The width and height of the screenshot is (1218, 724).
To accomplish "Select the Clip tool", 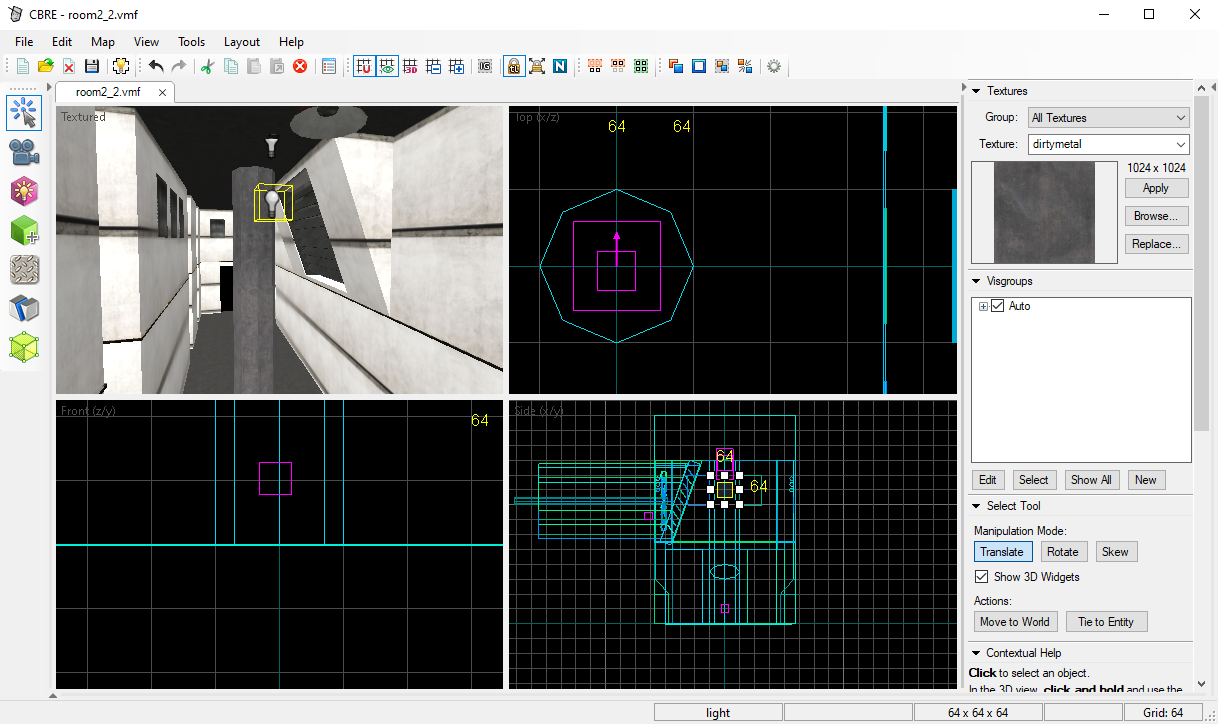I will coord(24,308).
